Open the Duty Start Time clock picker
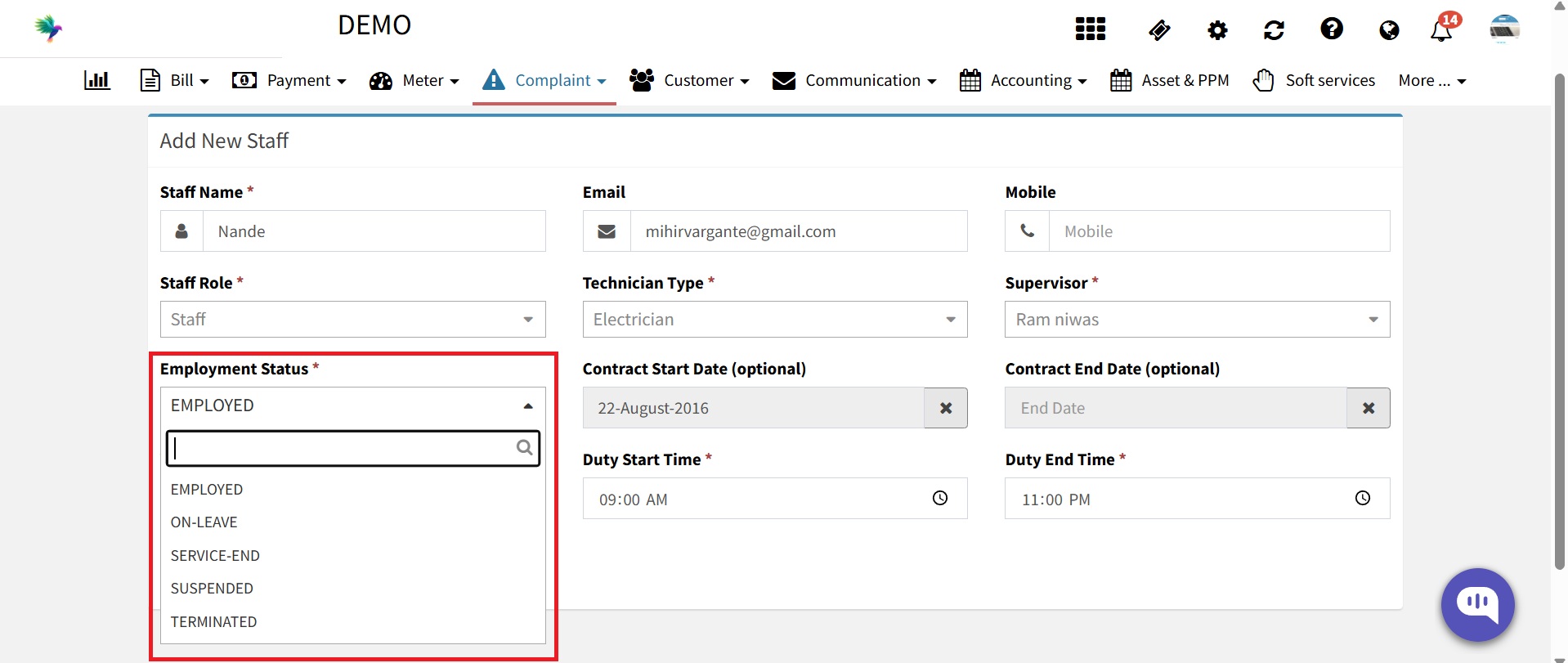The width and height of the screenshot is (1568, 663). (x=940, y=498)
